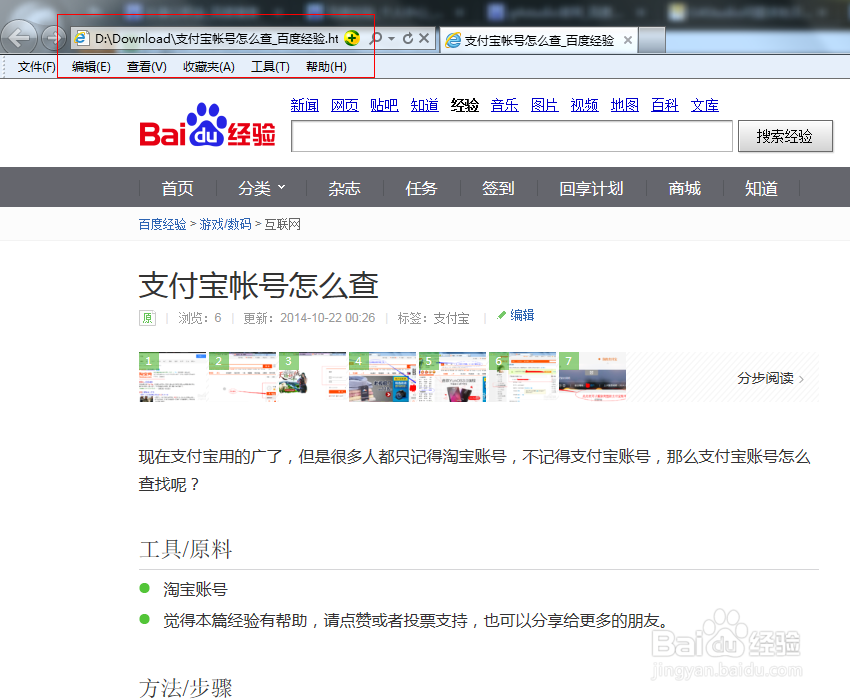This screenshot has width=850, height=700.
Task: Open 回享计划 in the navigation bar
Action: pos(591,188)
